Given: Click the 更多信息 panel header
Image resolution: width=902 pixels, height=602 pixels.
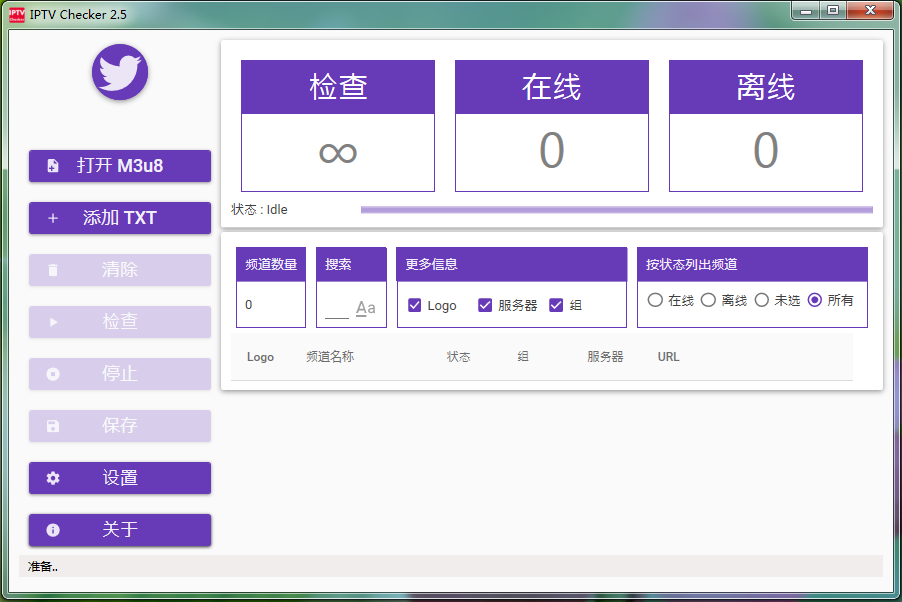Looking at the screenshot, I should click(511, 264).
